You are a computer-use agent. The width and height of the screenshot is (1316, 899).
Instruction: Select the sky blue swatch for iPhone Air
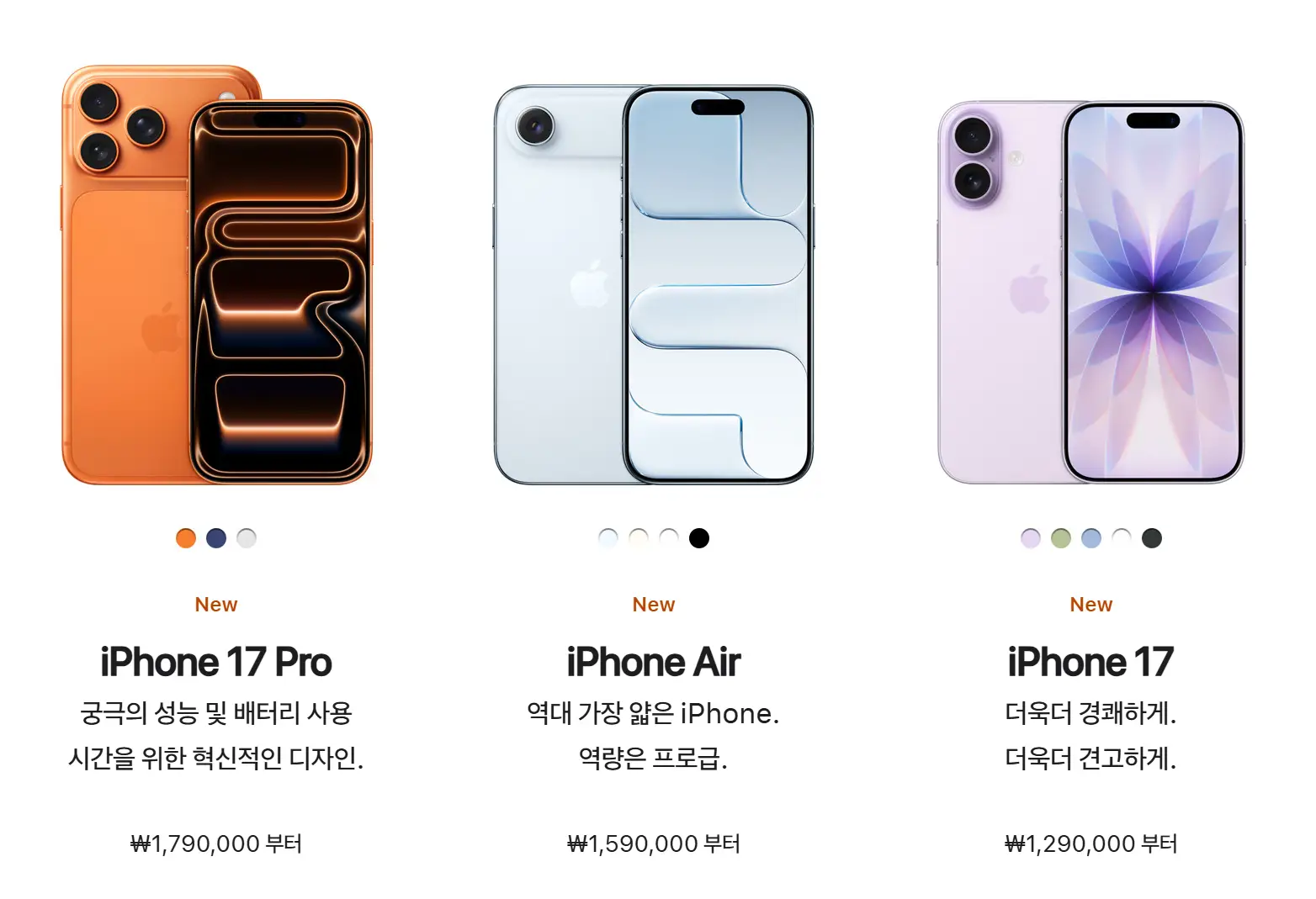point(608,538)
